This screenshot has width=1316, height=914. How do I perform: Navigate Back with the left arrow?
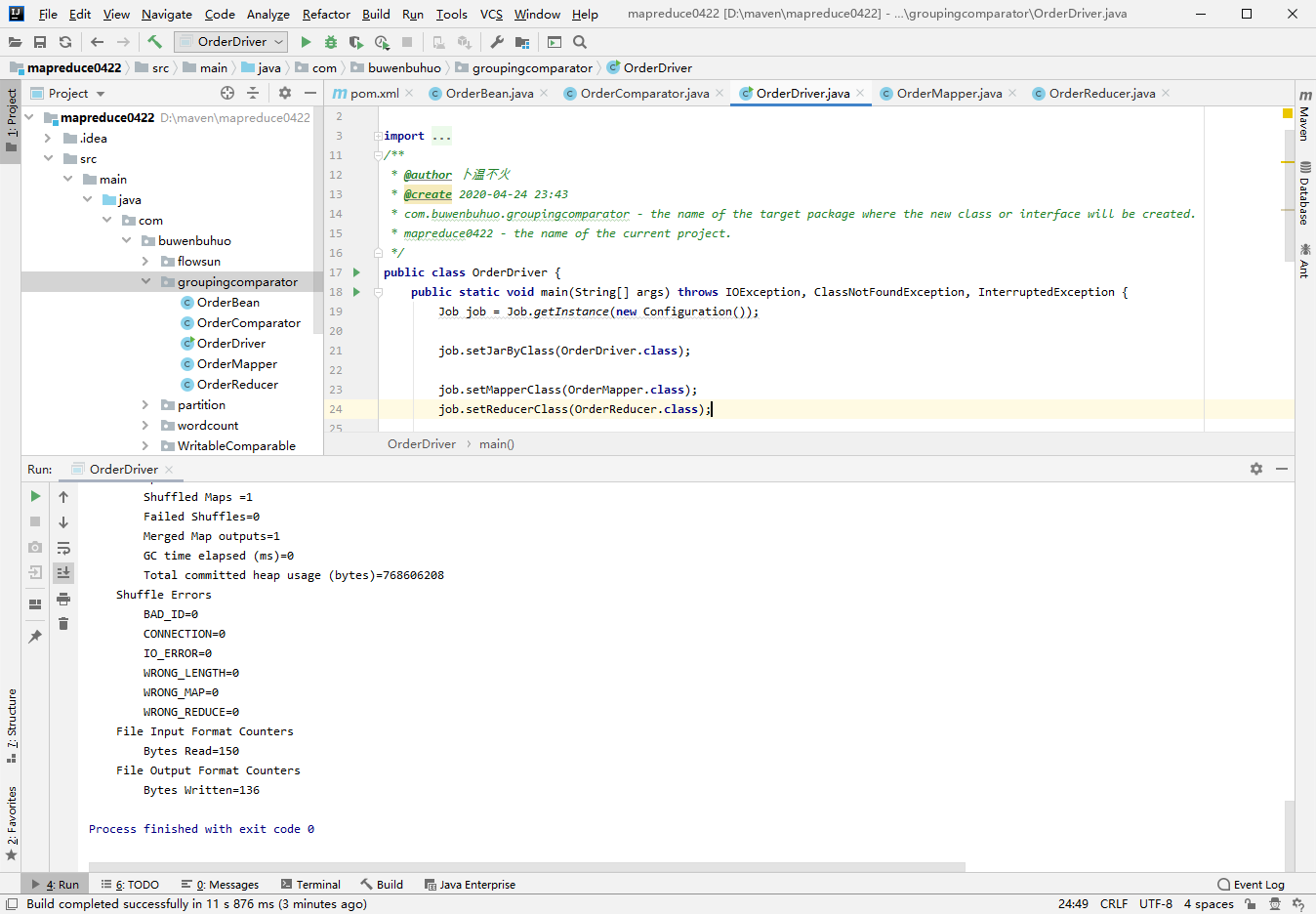point(97,42)
